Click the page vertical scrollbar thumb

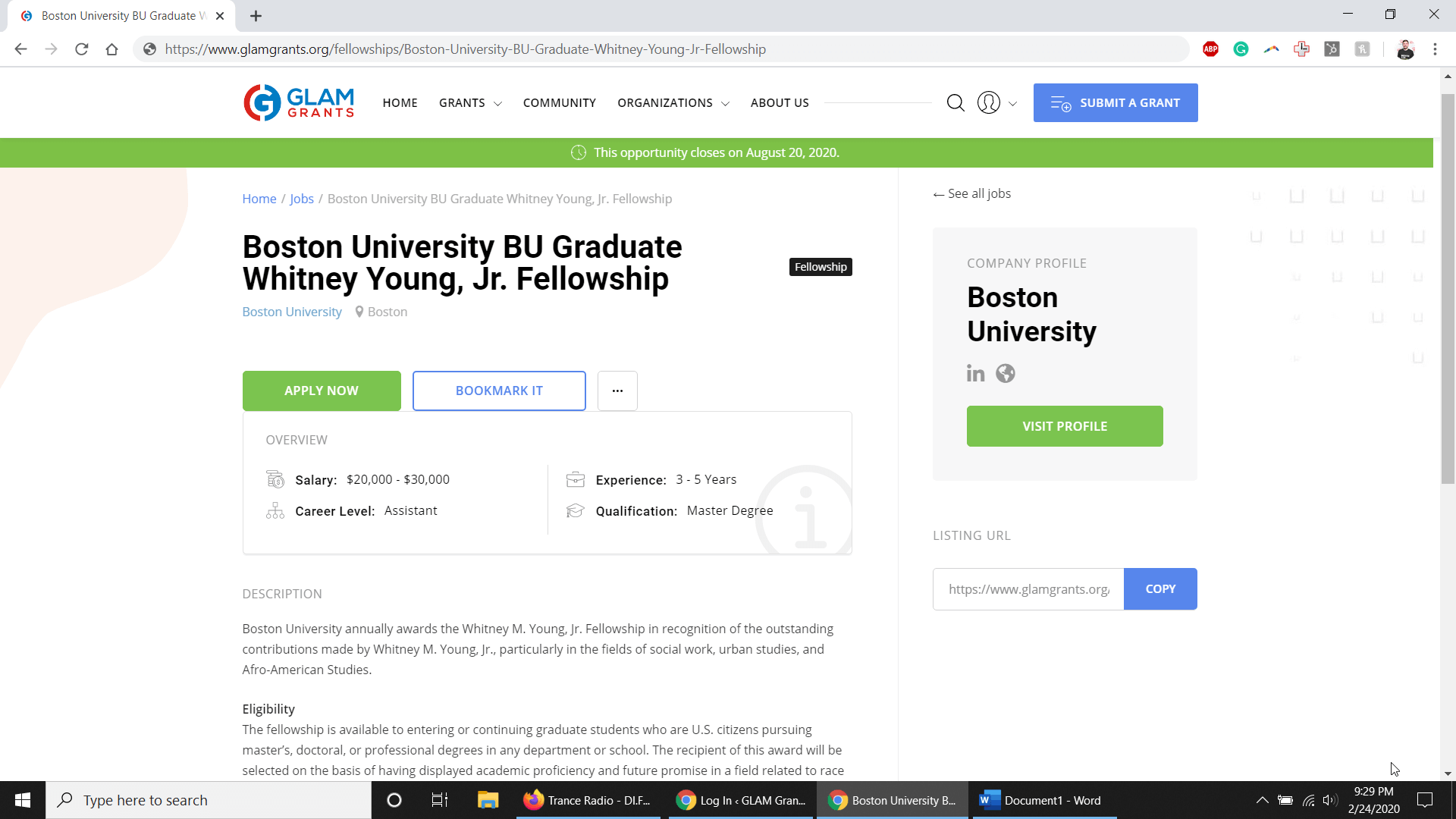(x=1448, y=288)
